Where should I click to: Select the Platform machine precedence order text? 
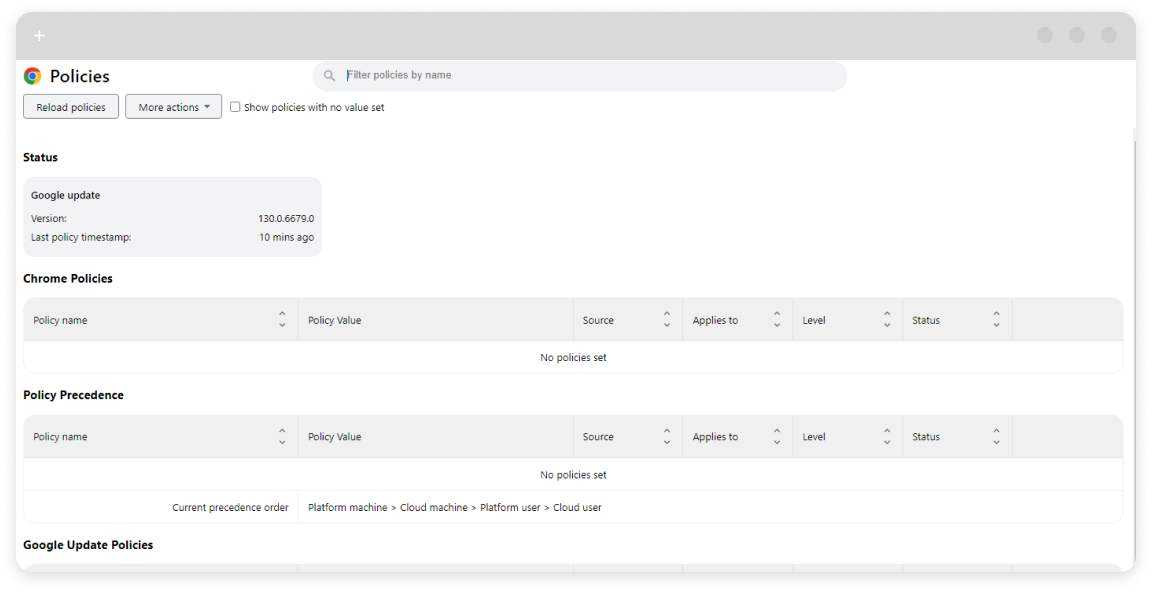(x=455, y=508)
